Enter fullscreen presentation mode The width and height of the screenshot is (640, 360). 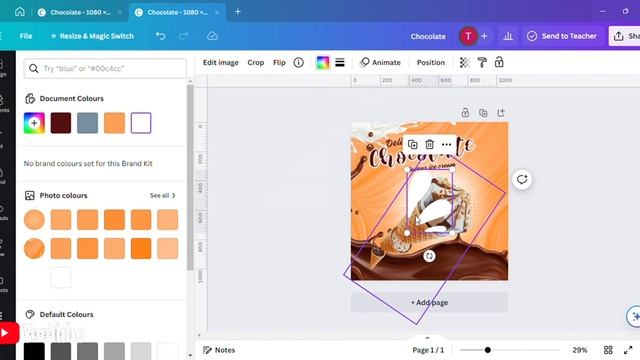[x=628, y=350]
